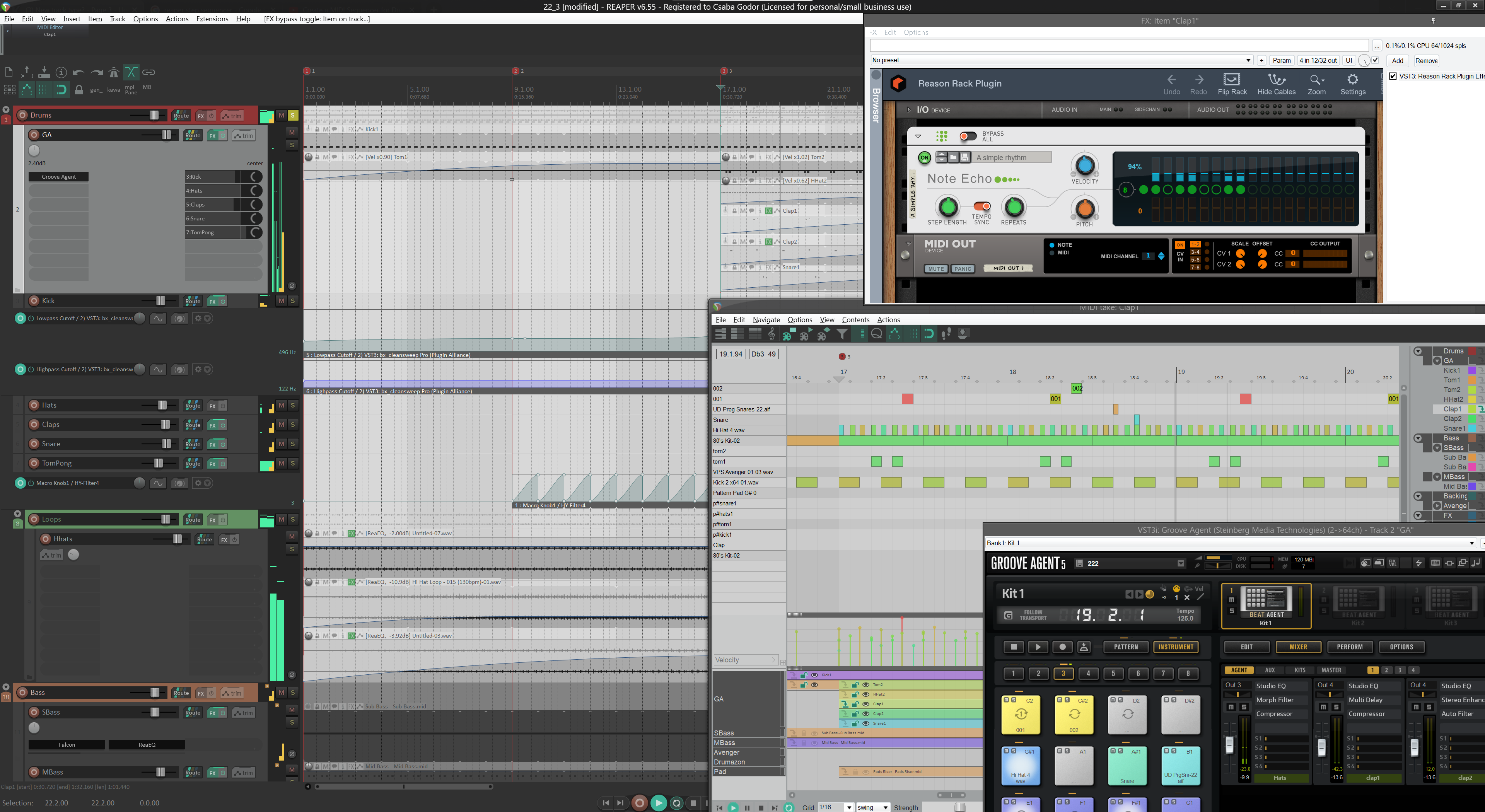This screenshot has width=1485, height=812.
Task: Click the Remove button in FX window
Action: coord(1426,60)
